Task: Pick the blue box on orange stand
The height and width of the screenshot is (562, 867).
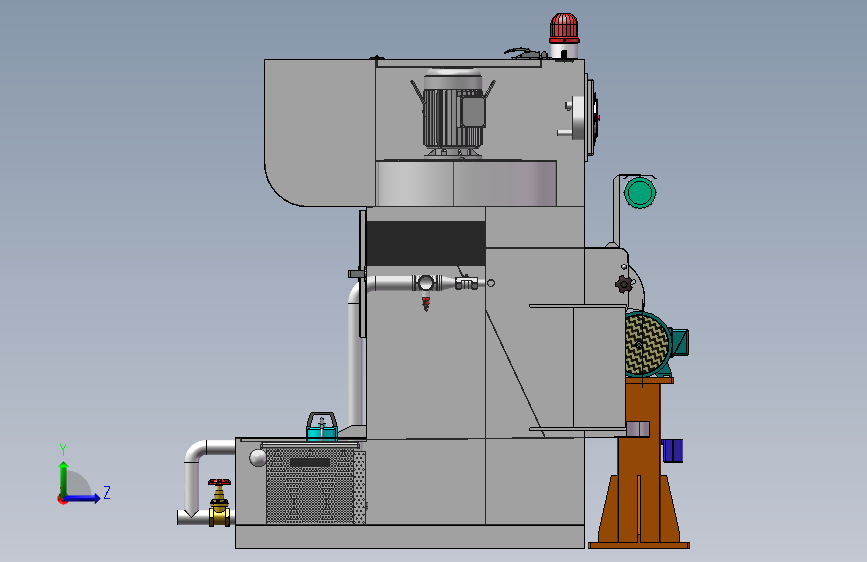Action: pyautogui.click(x=672, y=450)
